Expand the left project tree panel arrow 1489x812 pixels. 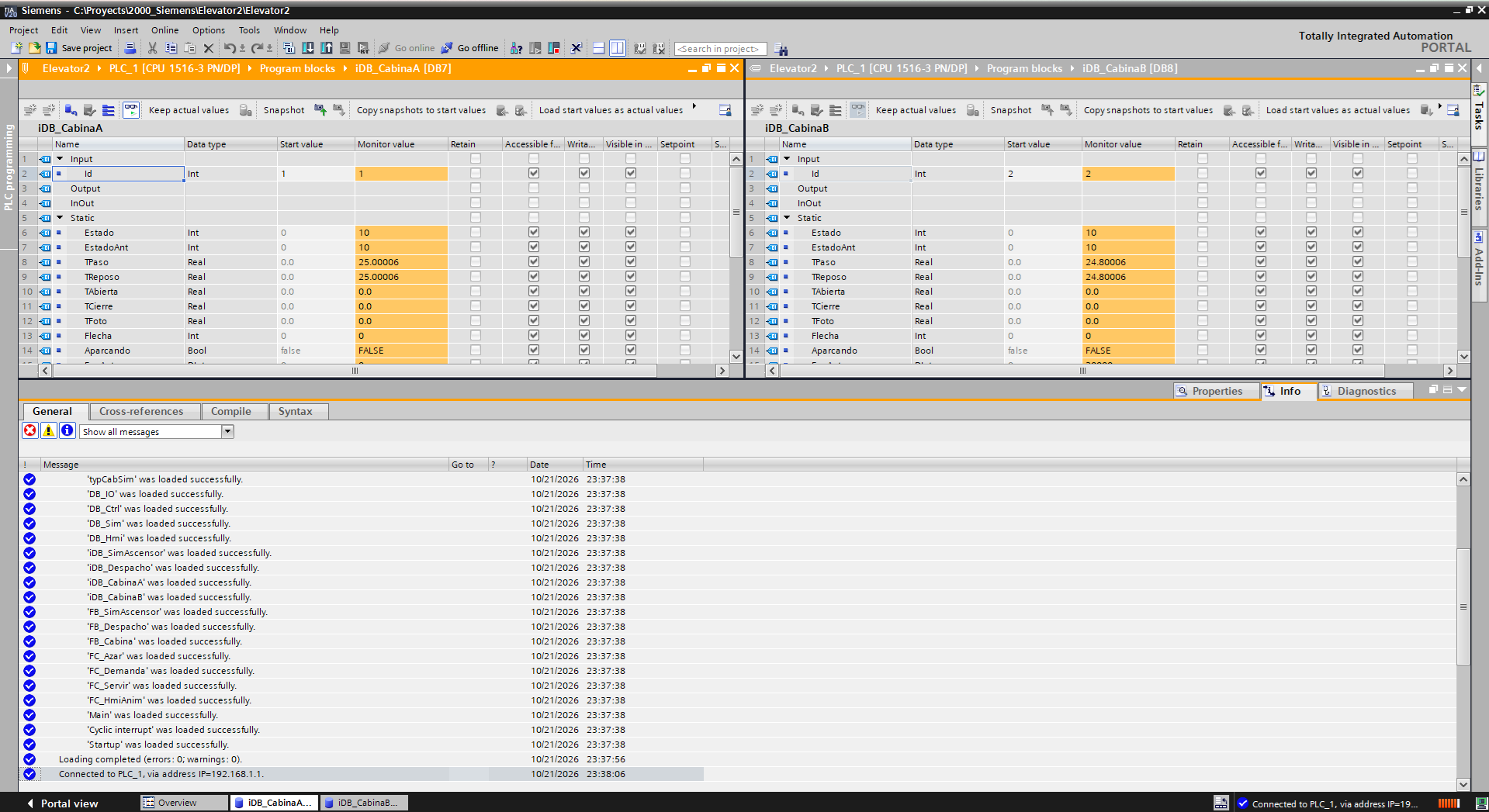(9, 68)
